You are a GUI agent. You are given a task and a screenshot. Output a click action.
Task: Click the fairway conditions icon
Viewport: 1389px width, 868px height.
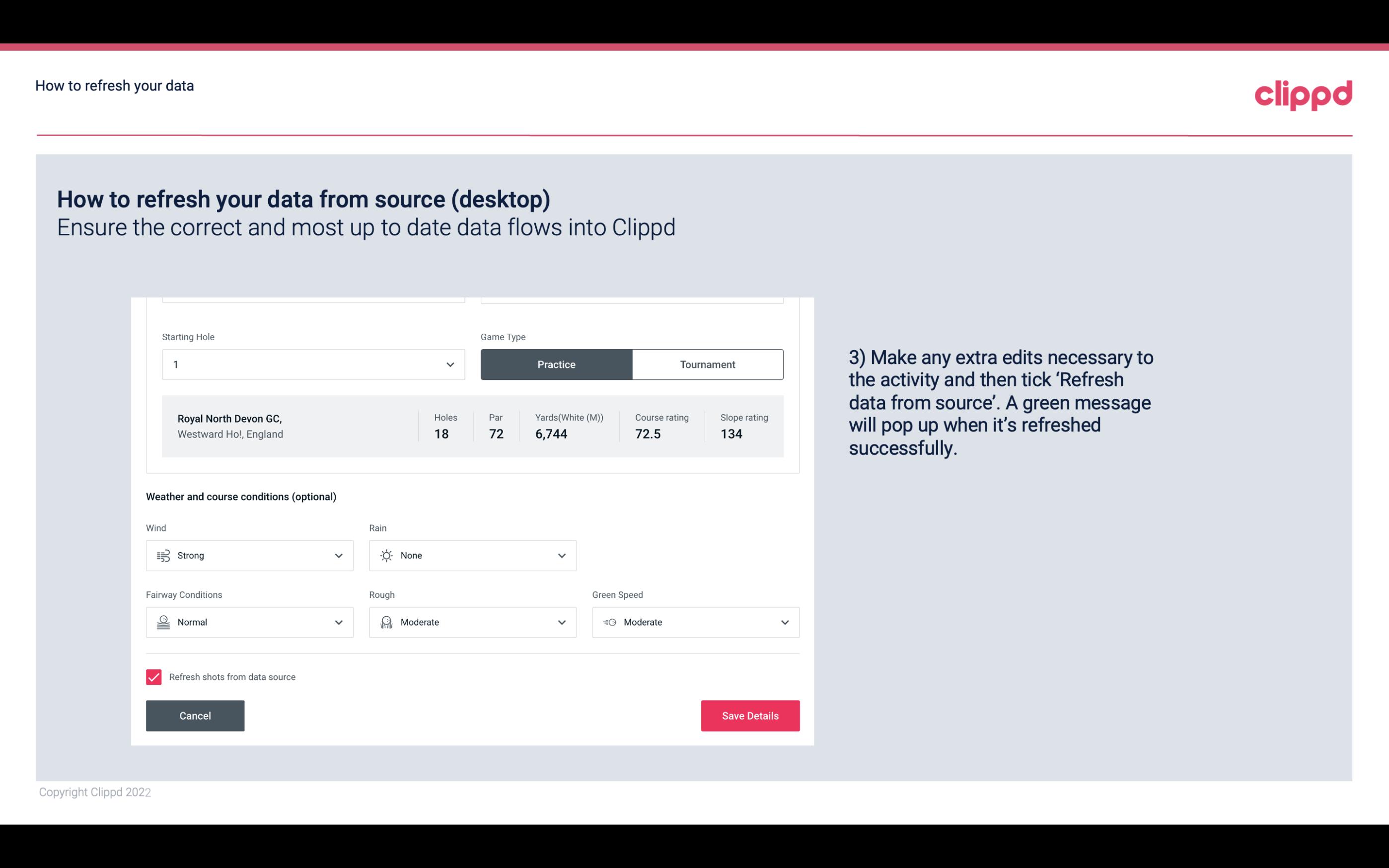coord(162,622)
